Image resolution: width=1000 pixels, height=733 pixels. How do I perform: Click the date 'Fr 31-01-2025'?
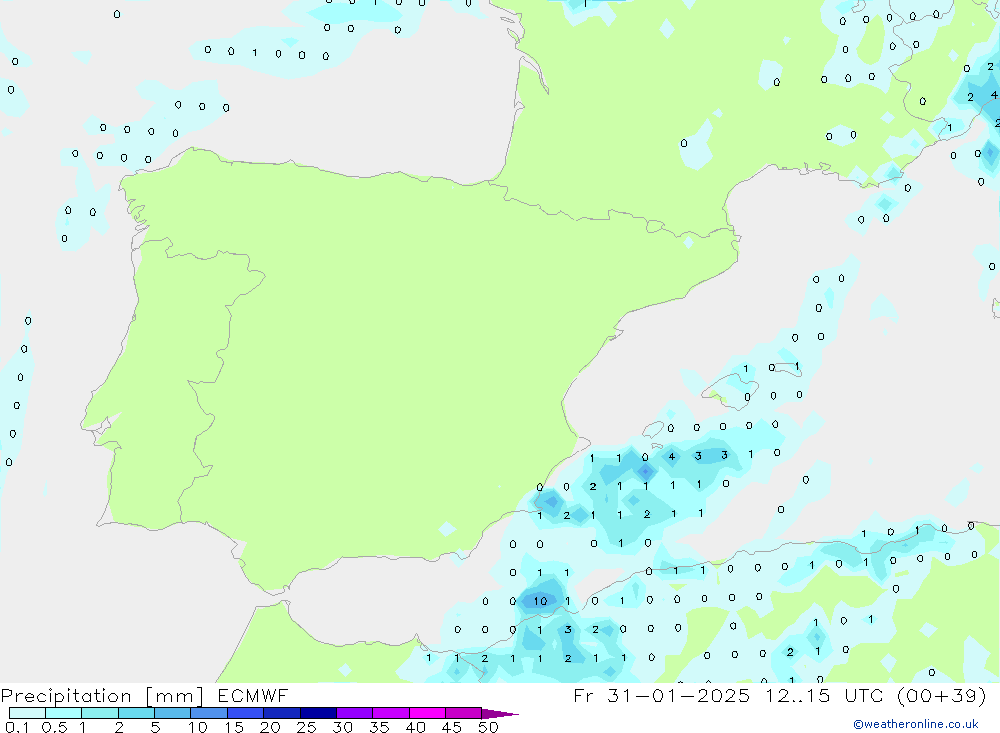coord(661,695)
